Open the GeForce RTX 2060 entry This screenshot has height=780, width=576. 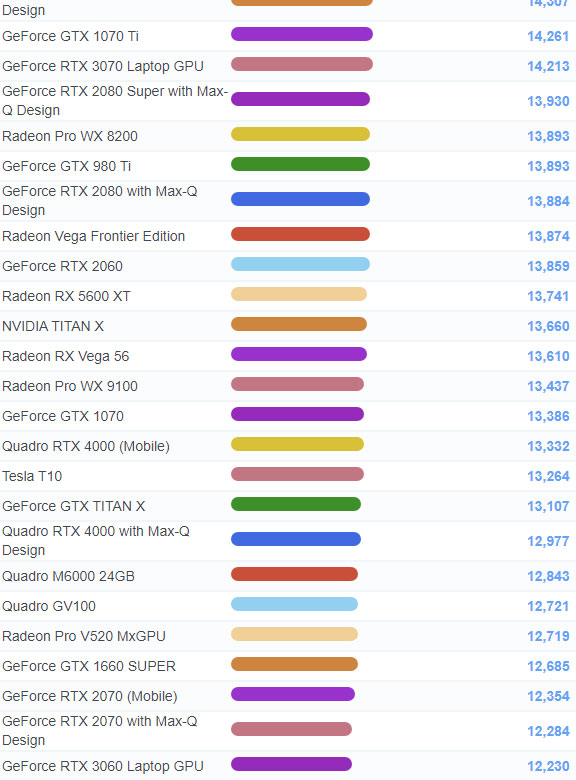click(x=62, y=266)
